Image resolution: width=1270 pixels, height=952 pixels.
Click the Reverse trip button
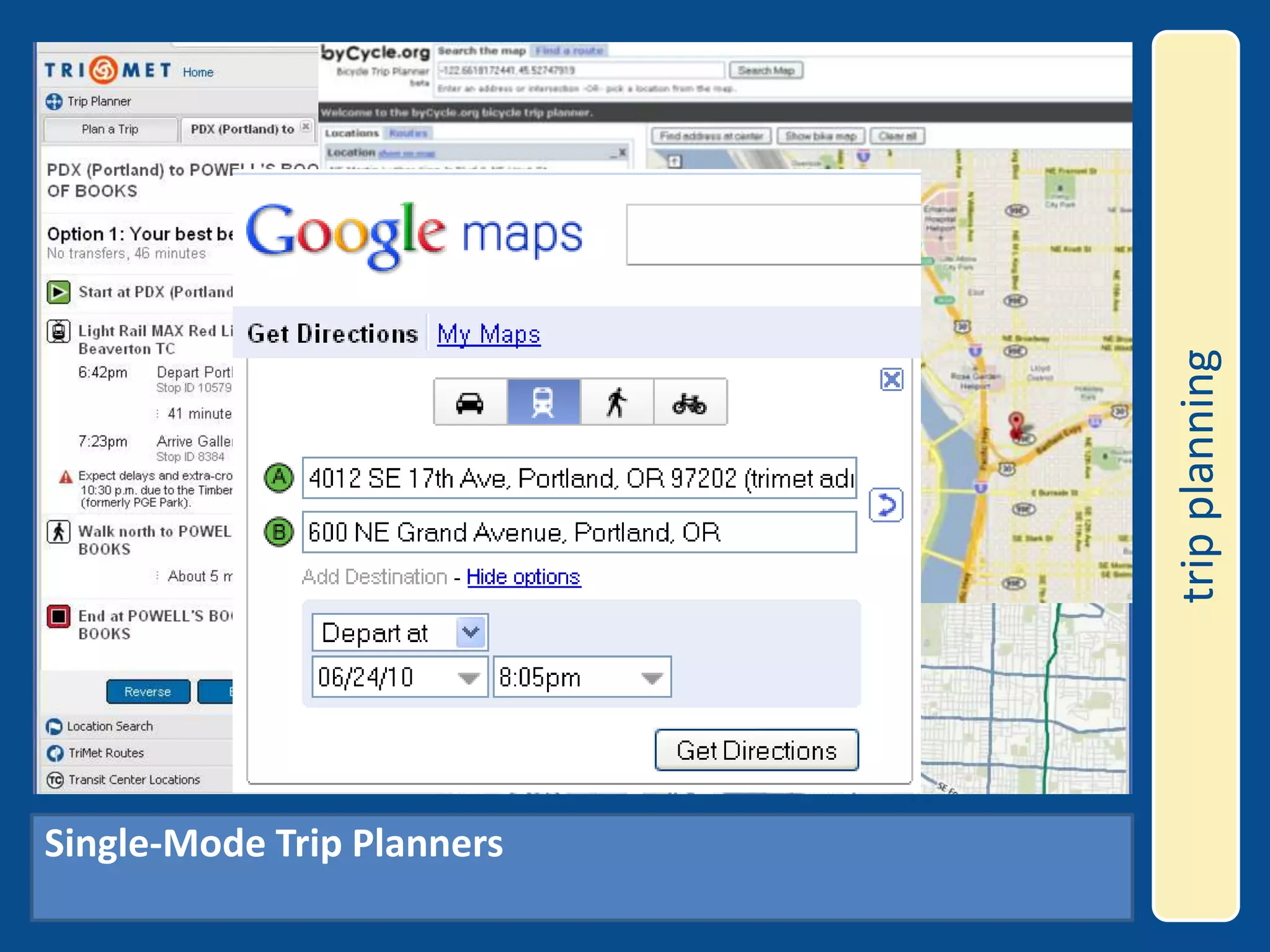[148, 692]
